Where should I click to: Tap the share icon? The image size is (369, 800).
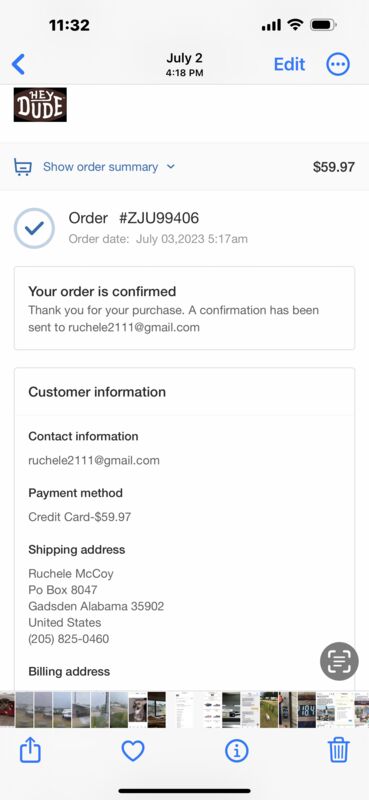(30, 751)
